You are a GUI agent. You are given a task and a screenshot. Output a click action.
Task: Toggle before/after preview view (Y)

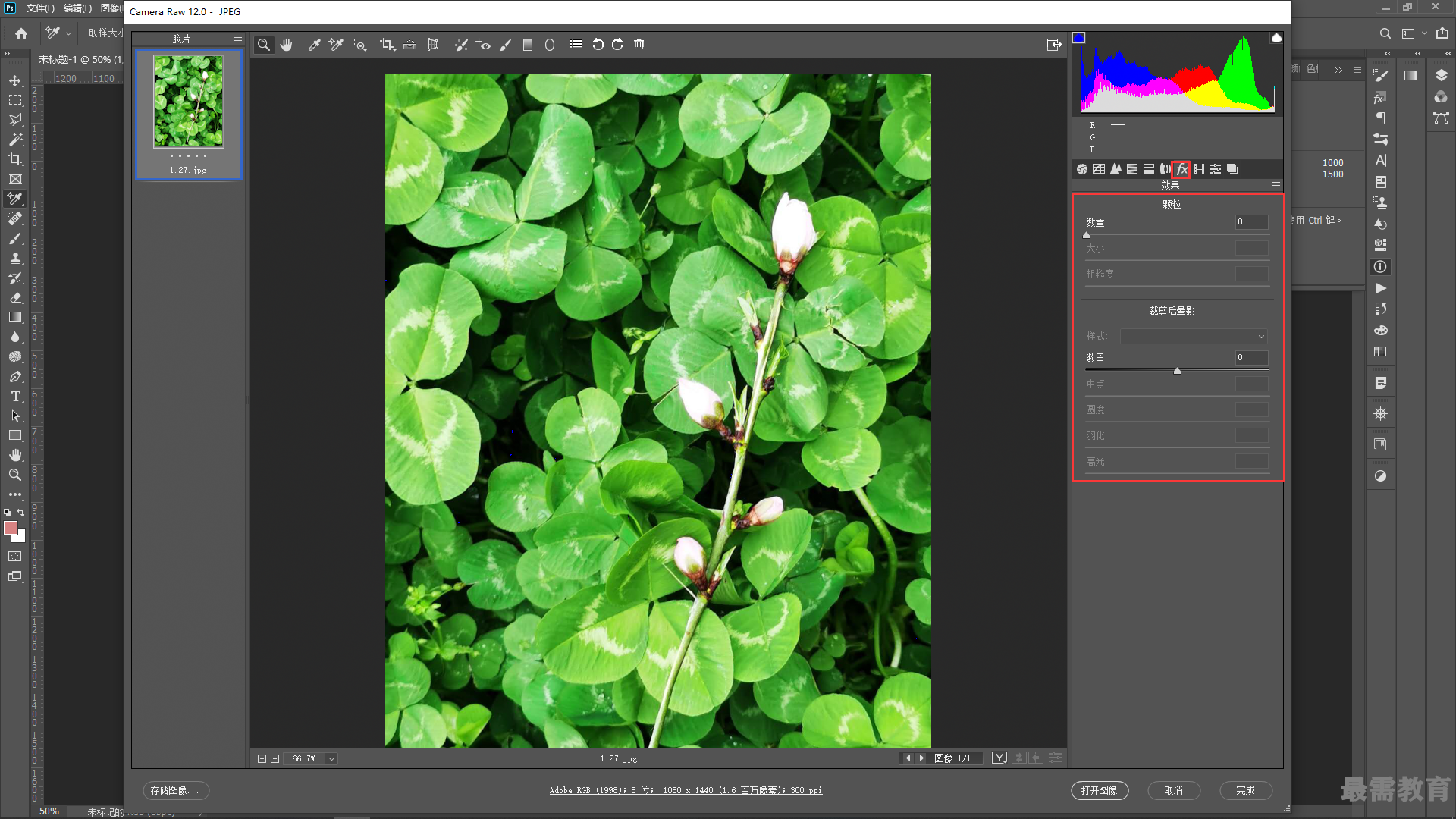click(x=999, y=758)
